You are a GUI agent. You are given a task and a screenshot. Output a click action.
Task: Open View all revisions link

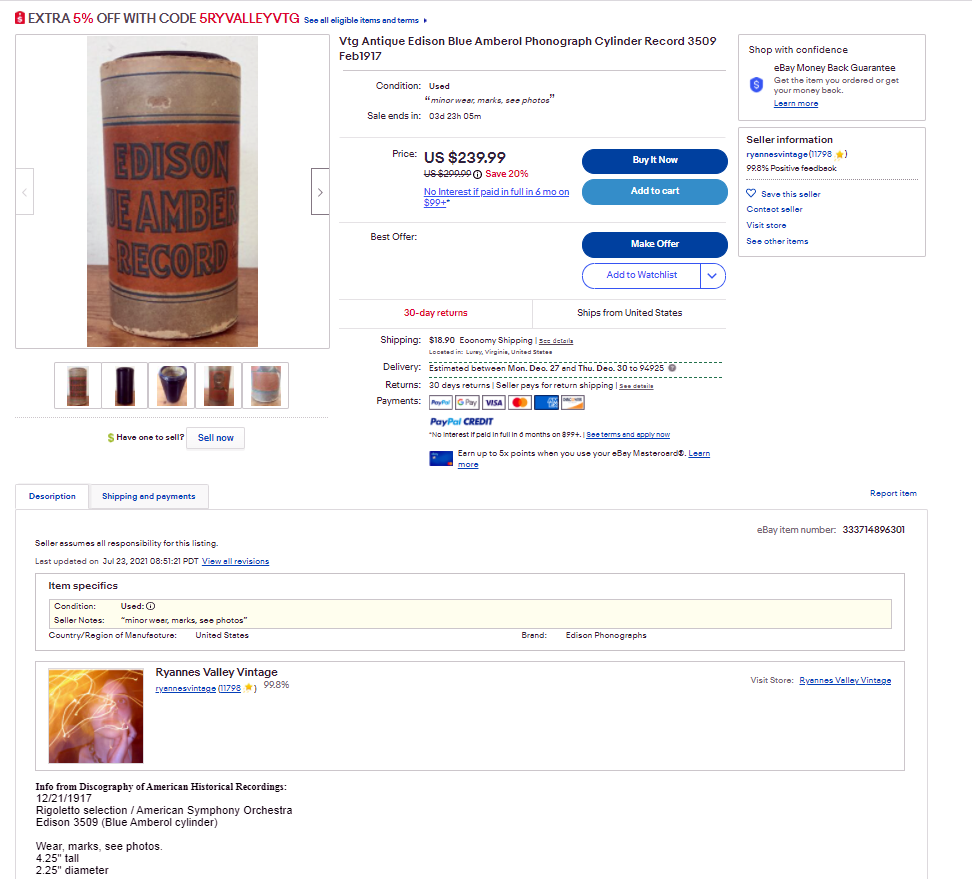point(236,561)
